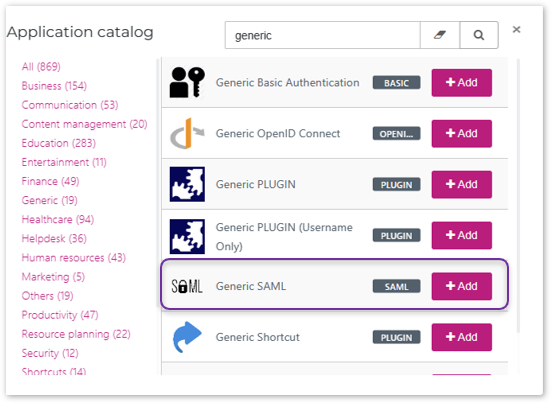Click the eraser clear-search icon
This screenshot has height=403, width=552.
[440, 35]
